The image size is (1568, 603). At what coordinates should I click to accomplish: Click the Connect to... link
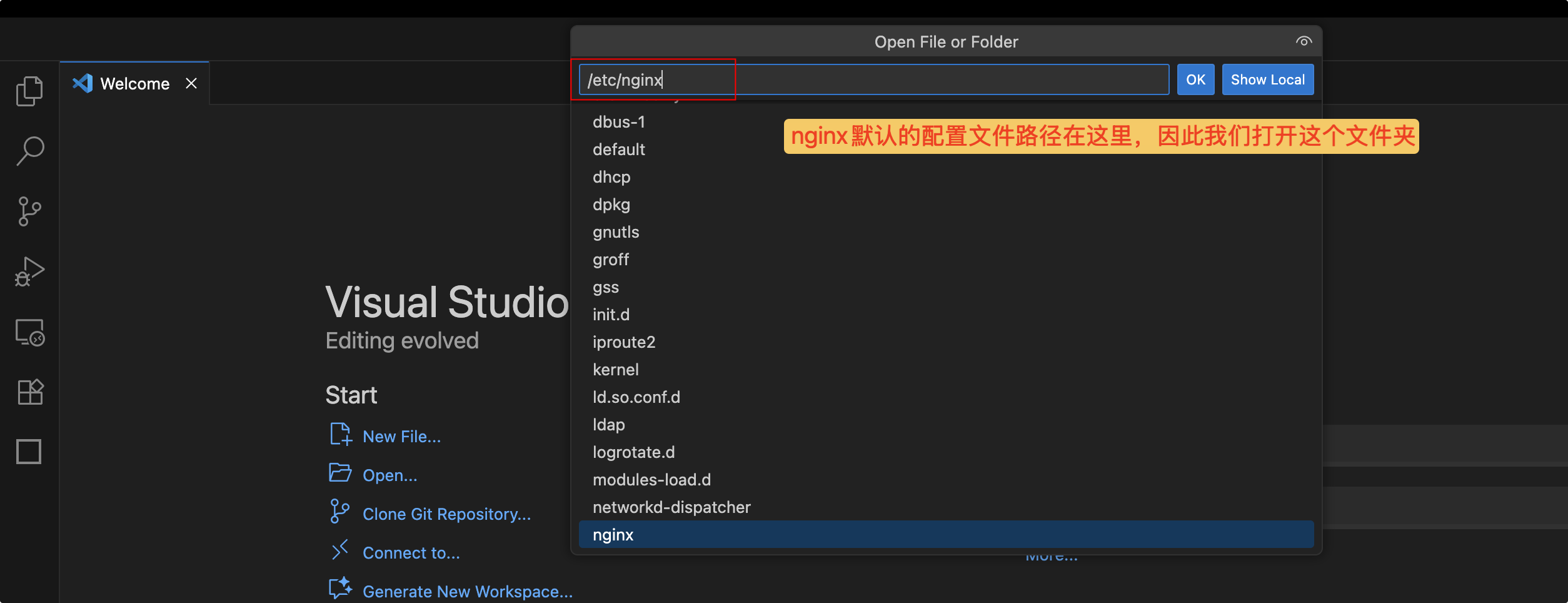(411, 552)
